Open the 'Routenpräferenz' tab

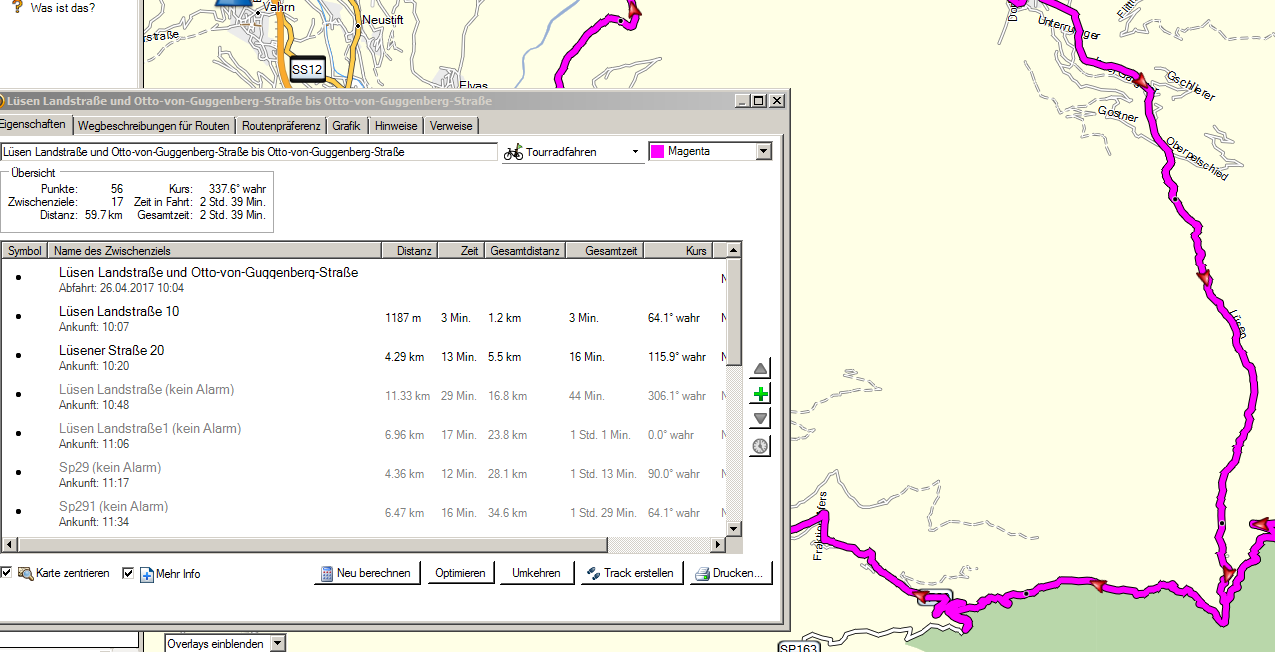[281, 126]
